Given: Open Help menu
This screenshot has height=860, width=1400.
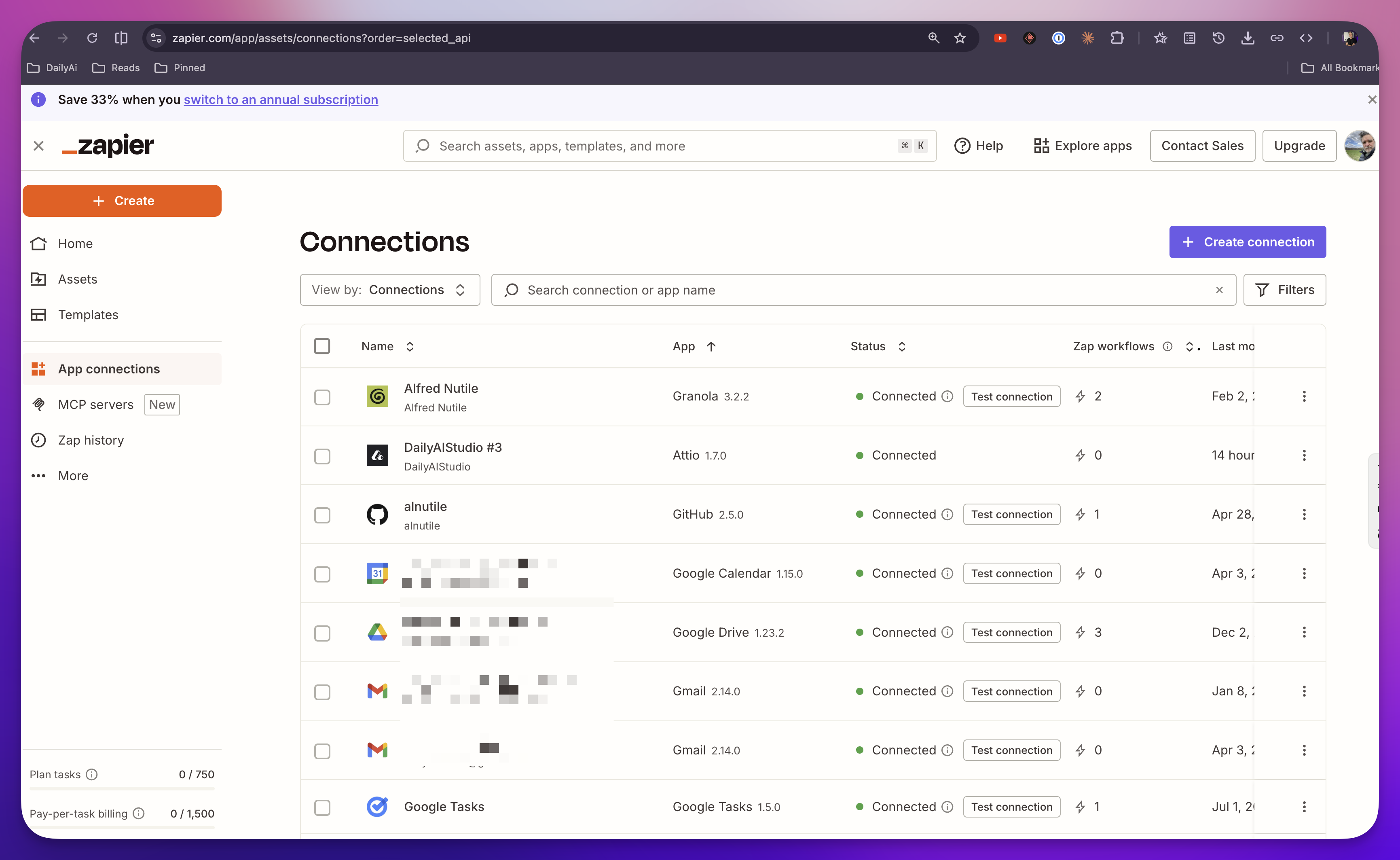Looking at the screenshot, I should [x=979, y=146].
